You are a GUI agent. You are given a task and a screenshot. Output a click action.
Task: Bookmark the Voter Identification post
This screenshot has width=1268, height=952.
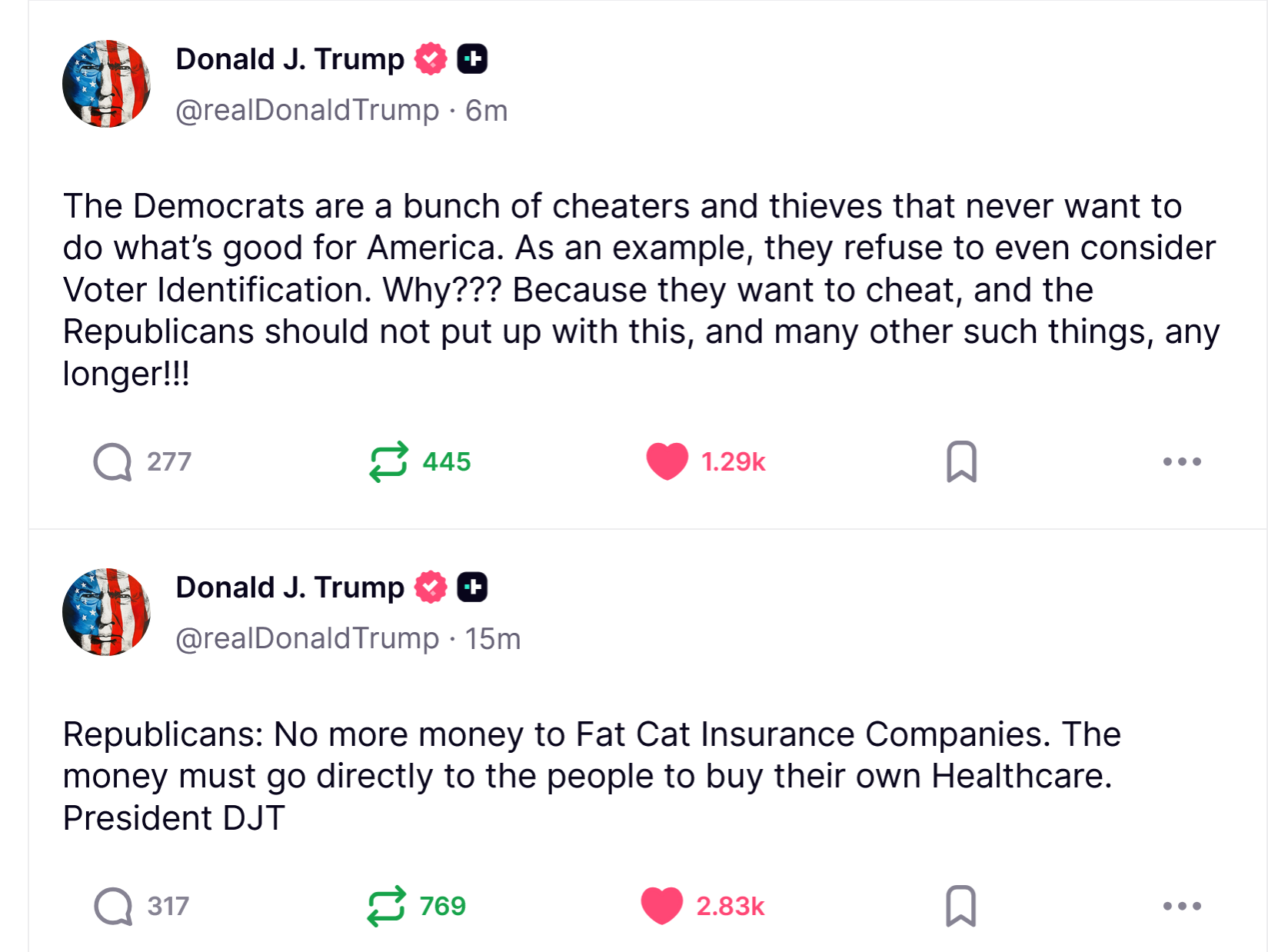pos(961,461)
